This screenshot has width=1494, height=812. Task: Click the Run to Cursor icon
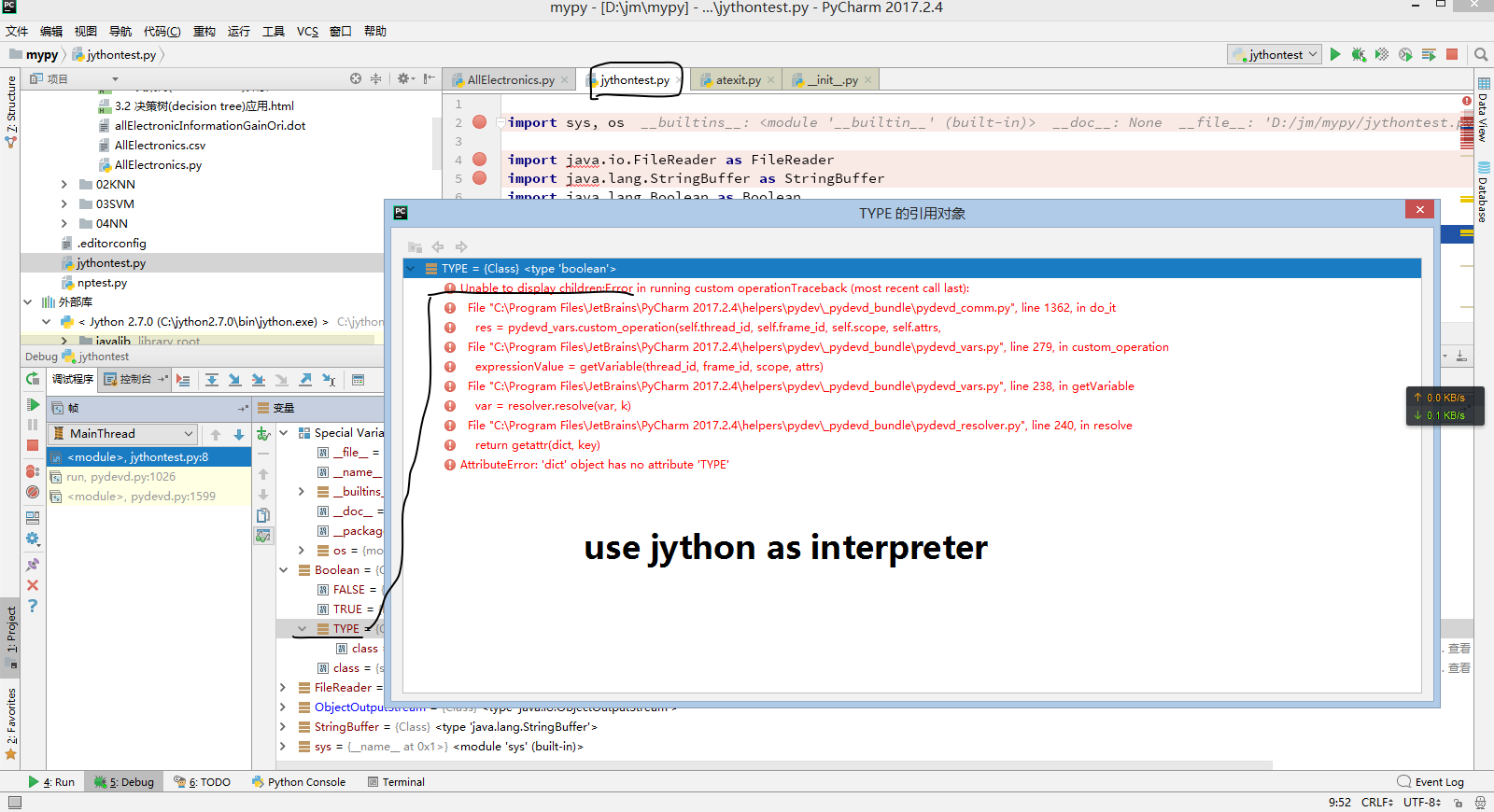[329, 380]
